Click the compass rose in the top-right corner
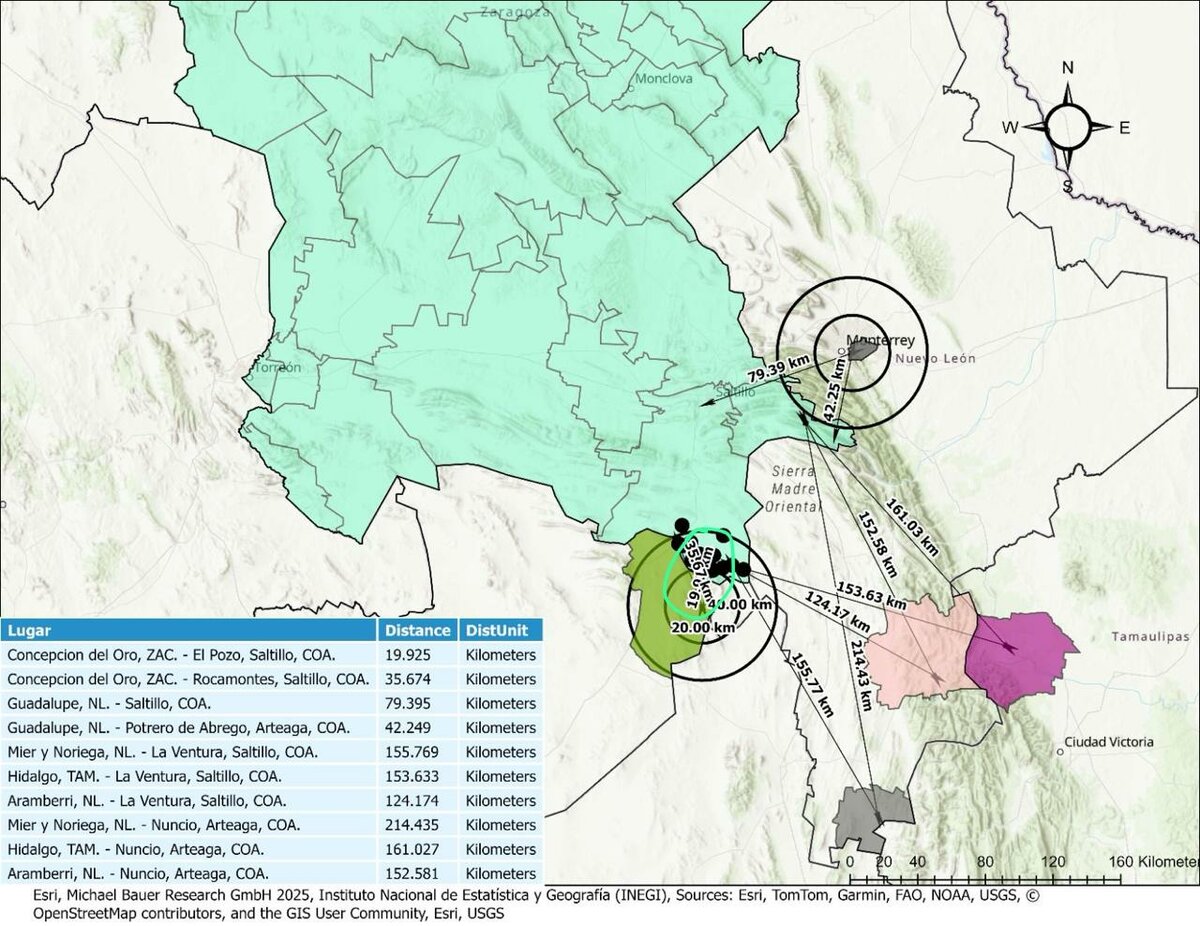 tap(1066, 128)
